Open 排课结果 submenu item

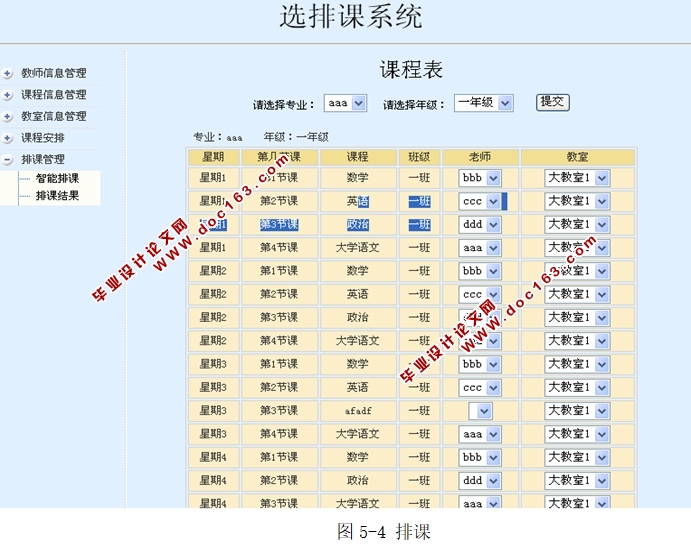pos(57,196)
